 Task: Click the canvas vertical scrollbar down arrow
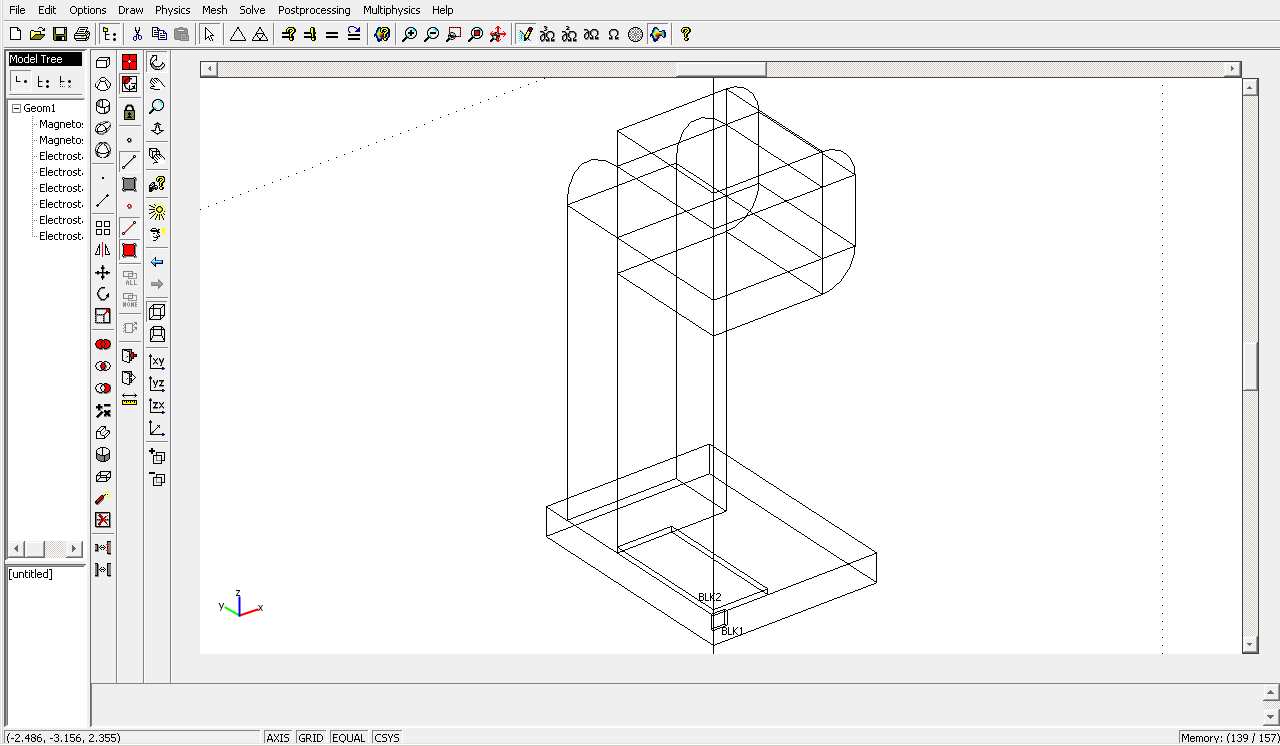(x=1250, y=645)
